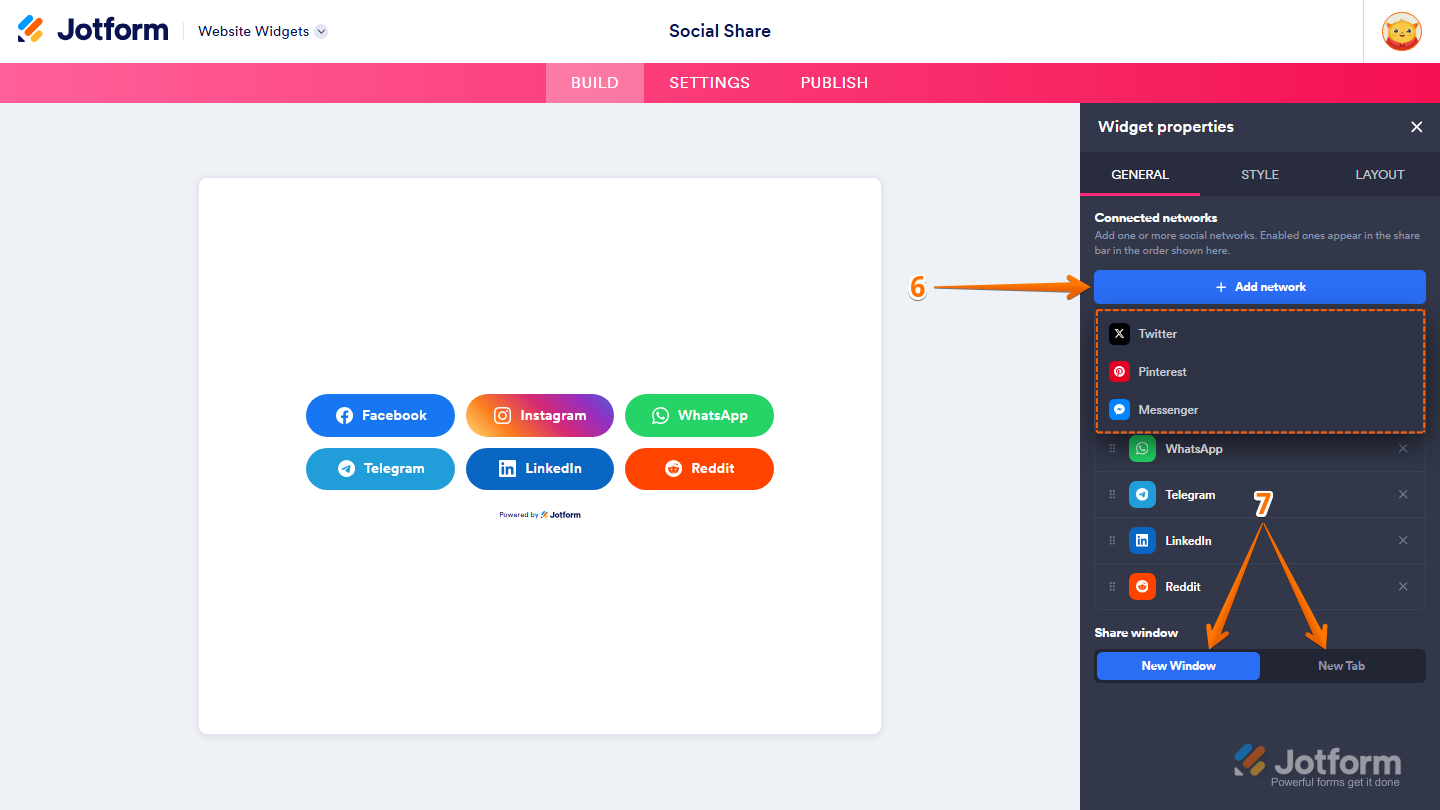This screenshot has height=810, width=1440.
Task: Choose Messenger from the network list
Action: coord(1260,410)
